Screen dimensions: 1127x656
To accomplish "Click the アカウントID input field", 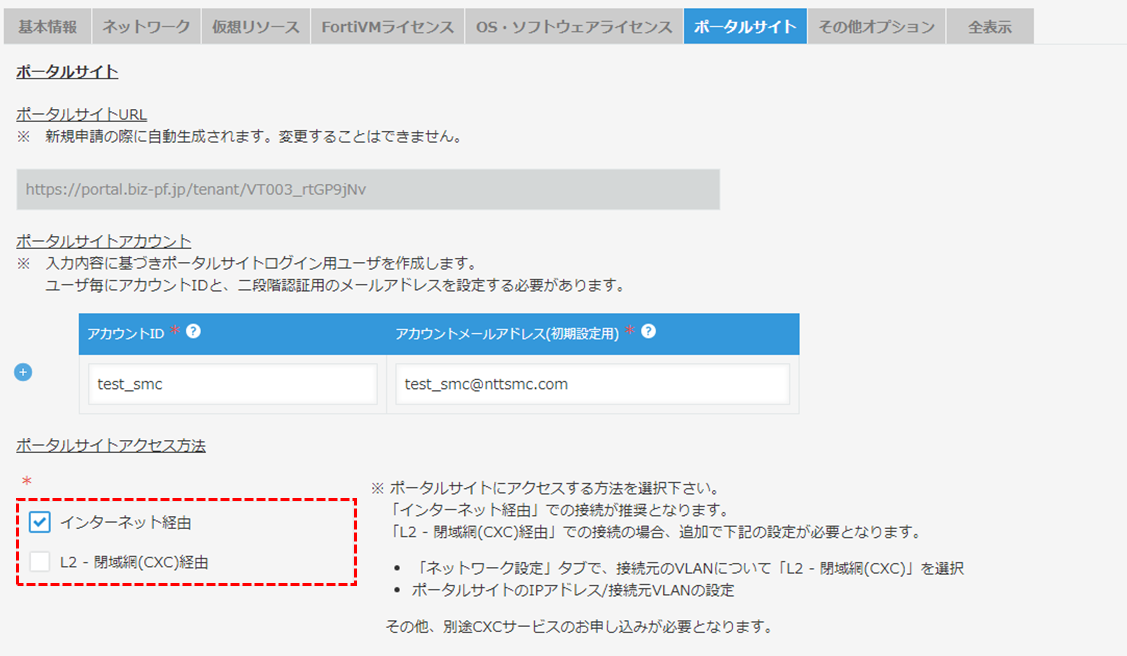I will pos(233,384).
